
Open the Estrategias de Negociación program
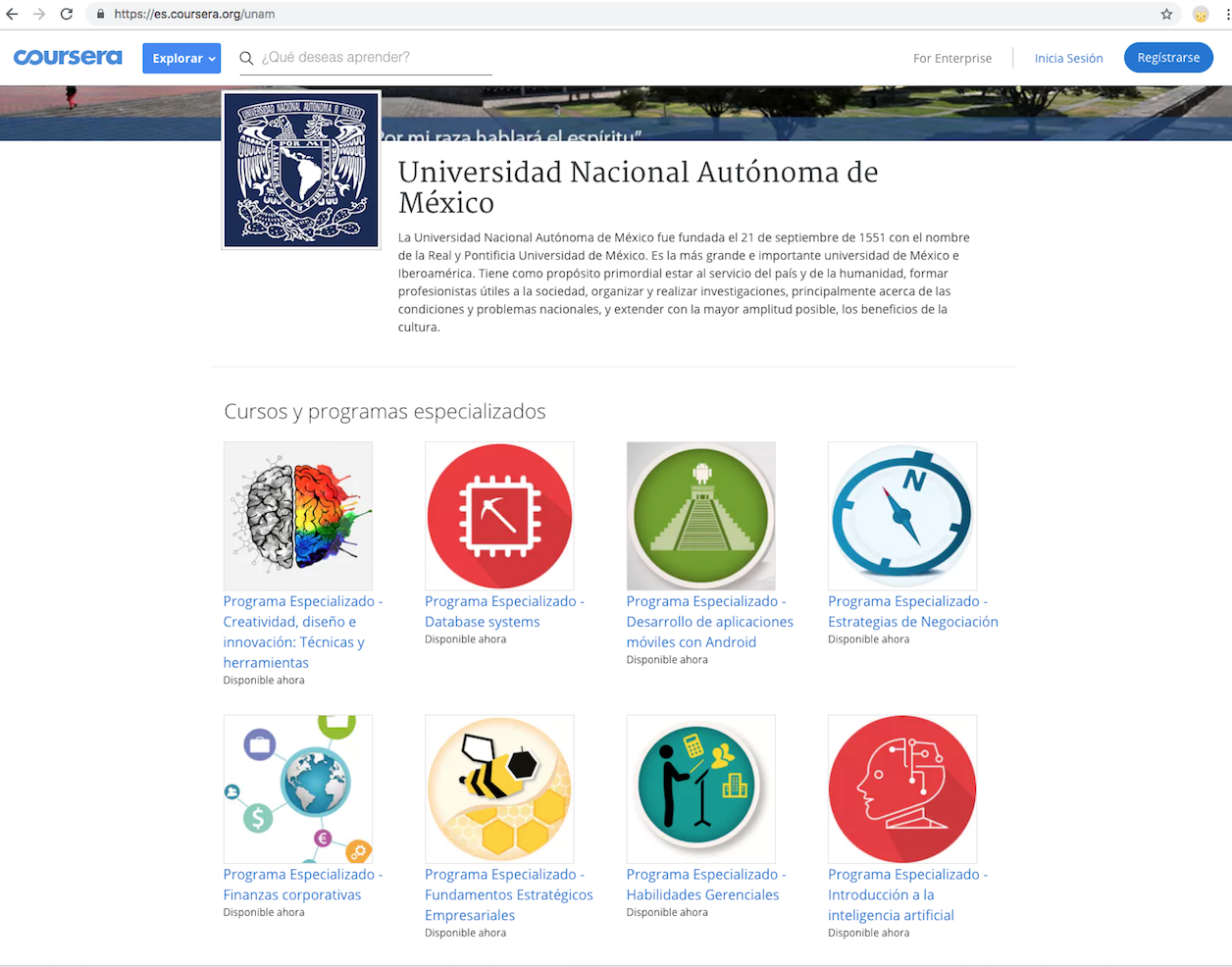point(912,611)
